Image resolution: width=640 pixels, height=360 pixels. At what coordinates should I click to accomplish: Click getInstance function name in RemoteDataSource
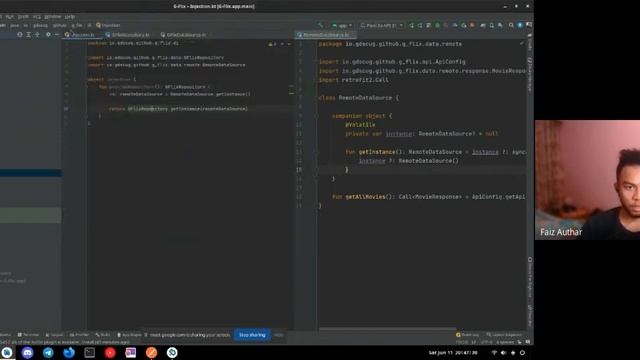click(x=377, y=152)
